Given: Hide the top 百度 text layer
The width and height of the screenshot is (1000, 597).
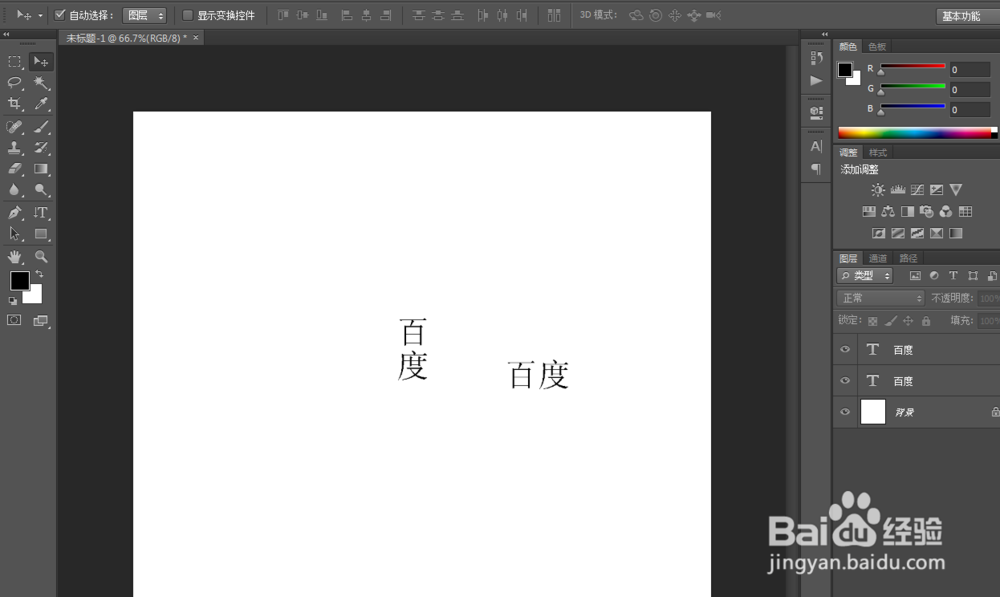Looking at the screenshot, I should (845, 350).
